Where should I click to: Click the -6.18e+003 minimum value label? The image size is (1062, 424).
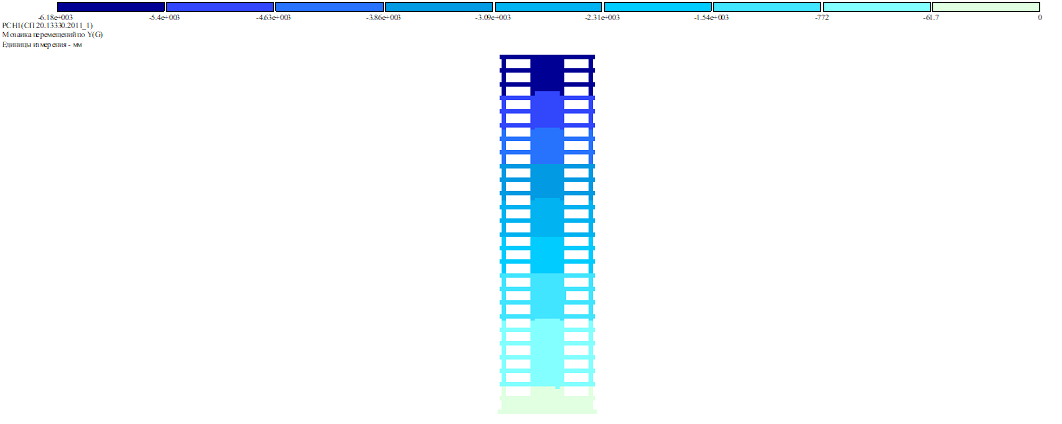point(54,18)
